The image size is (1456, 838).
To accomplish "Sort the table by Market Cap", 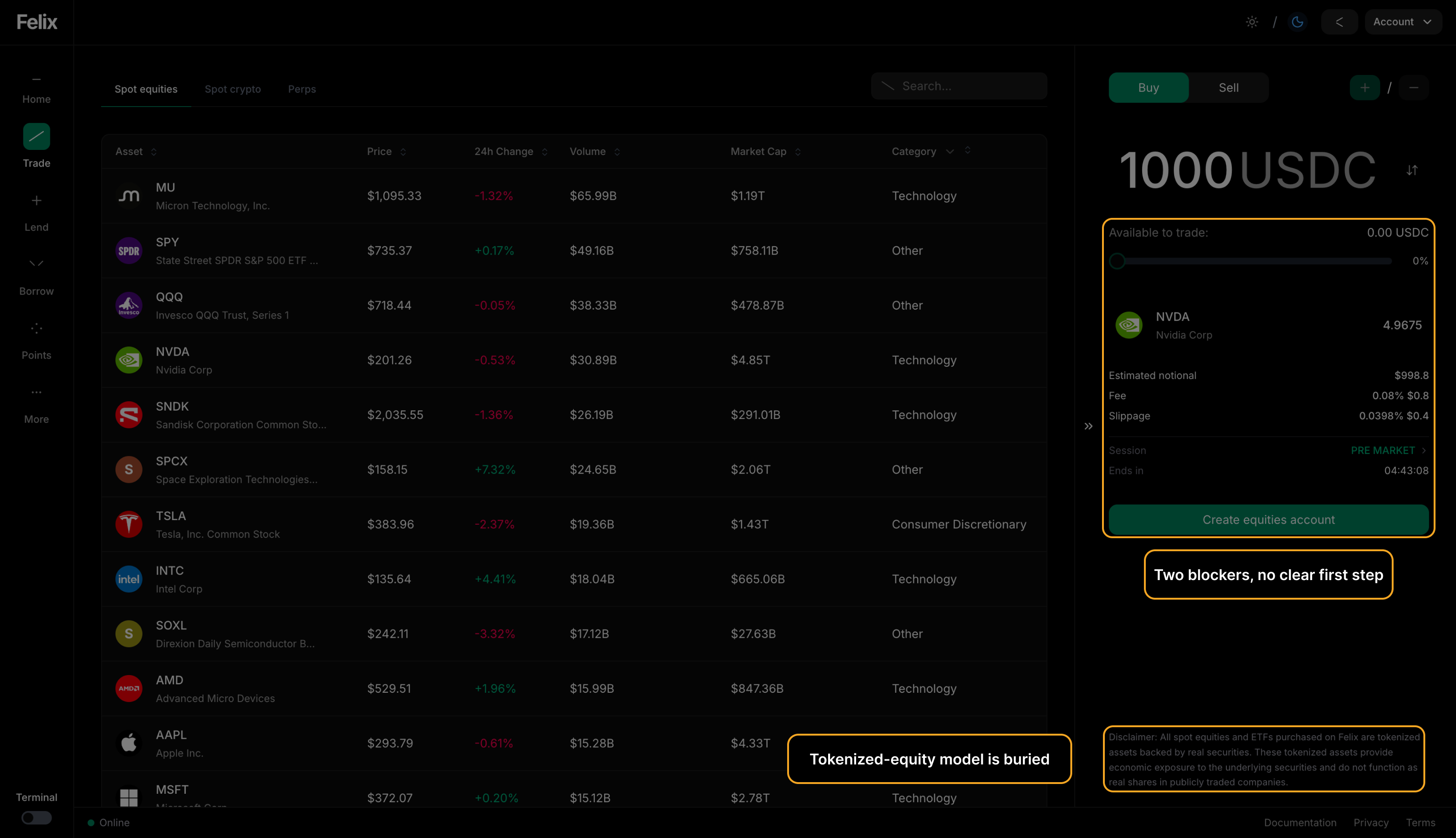I will pos(766,151).
